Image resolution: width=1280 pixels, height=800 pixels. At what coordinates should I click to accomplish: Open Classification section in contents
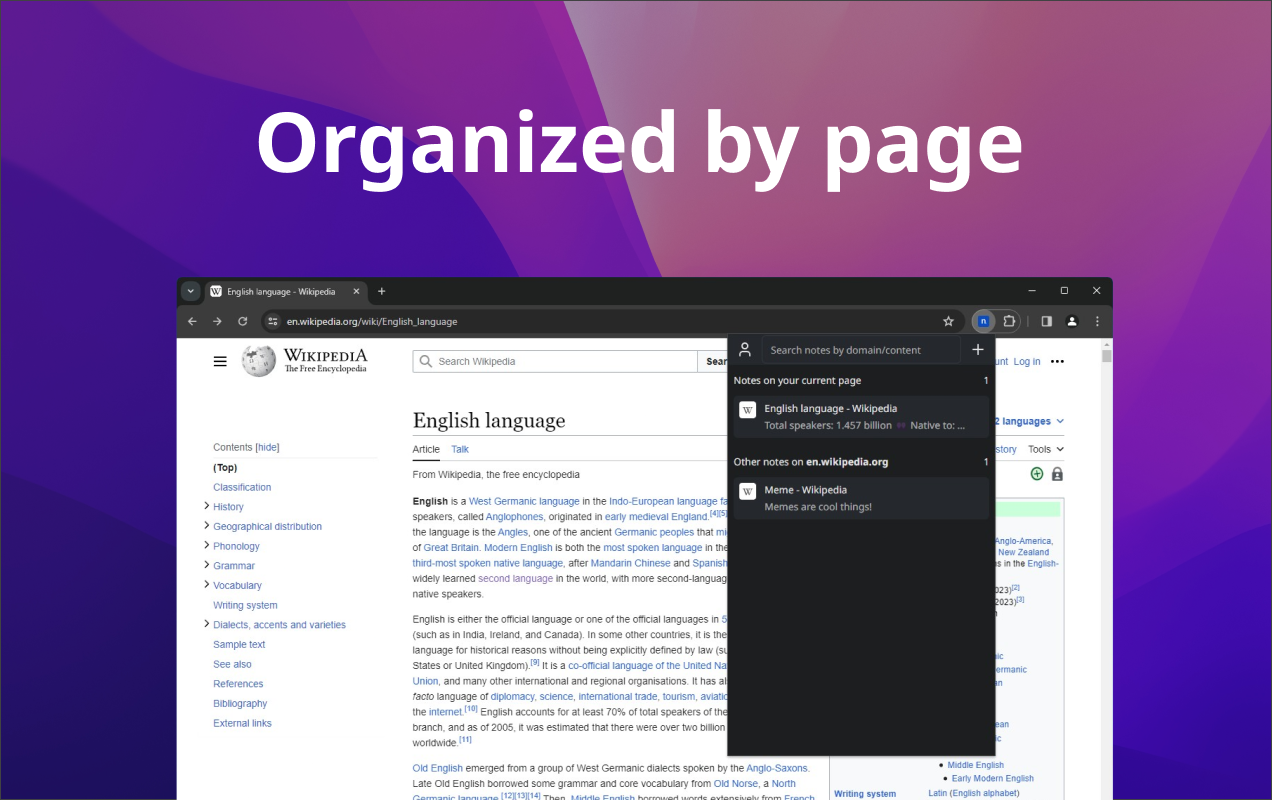point(242,487)
